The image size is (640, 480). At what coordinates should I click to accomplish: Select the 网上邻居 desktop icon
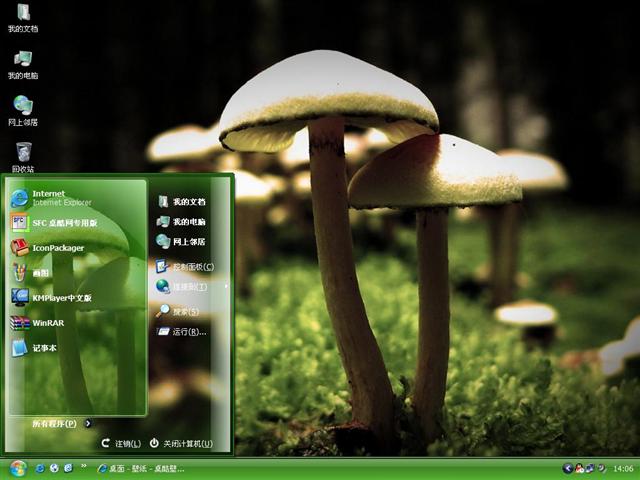tap(23, 106)
